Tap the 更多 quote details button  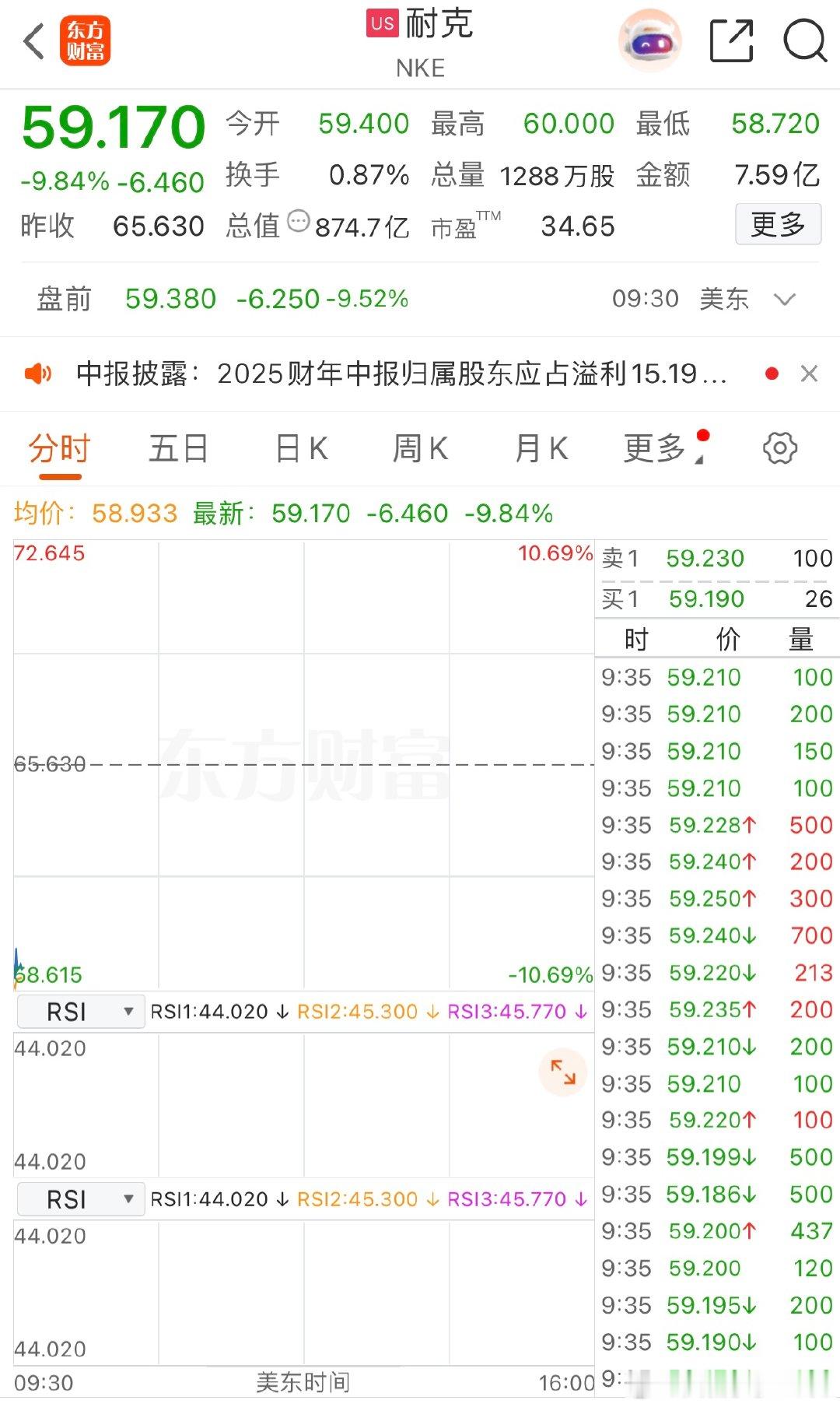778,224
